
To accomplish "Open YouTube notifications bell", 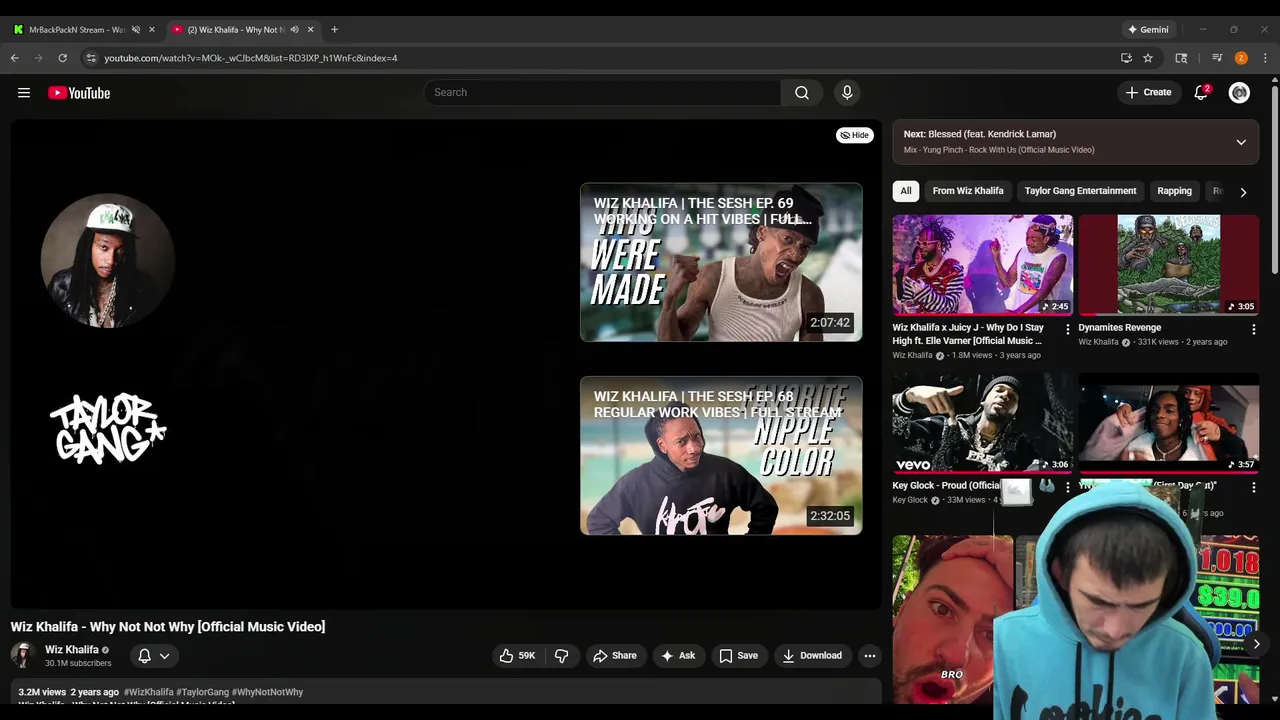I will pyautogui.click(x=1201, y=93).
